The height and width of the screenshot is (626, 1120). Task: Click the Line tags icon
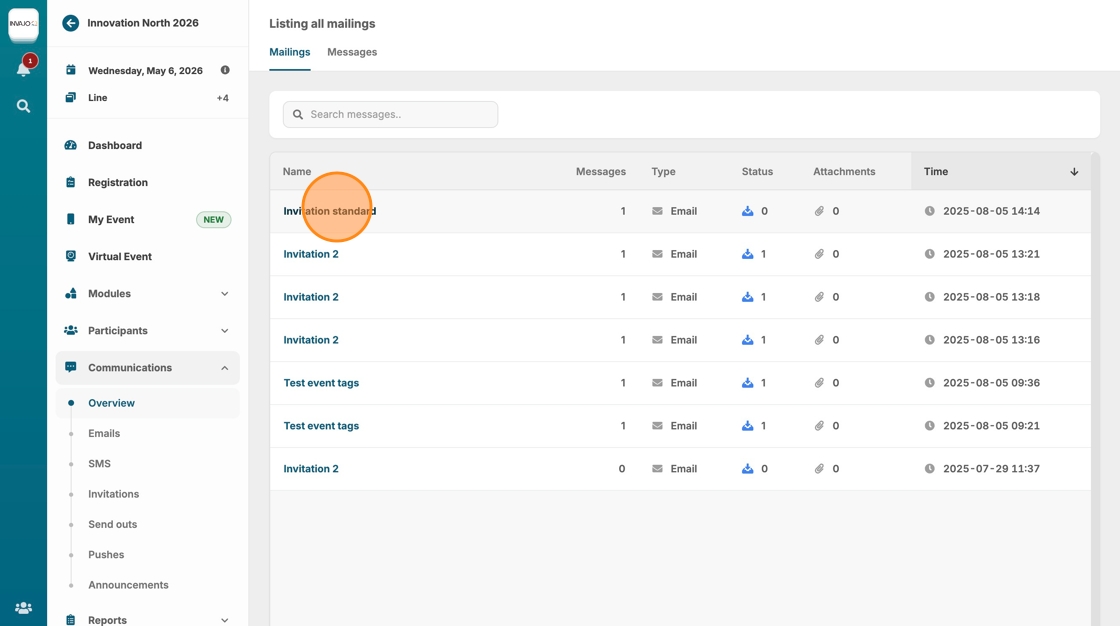(71, 97)
